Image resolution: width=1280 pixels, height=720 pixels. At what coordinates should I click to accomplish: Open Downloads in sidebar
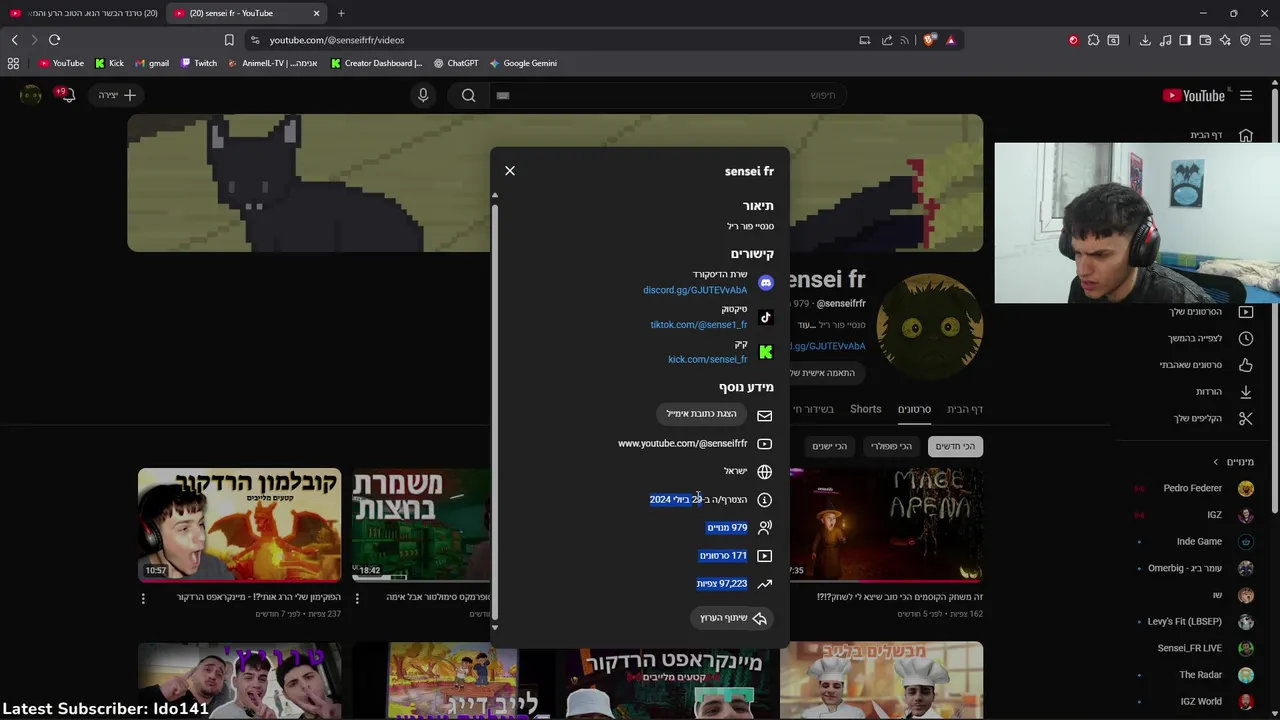(1224, 392)
